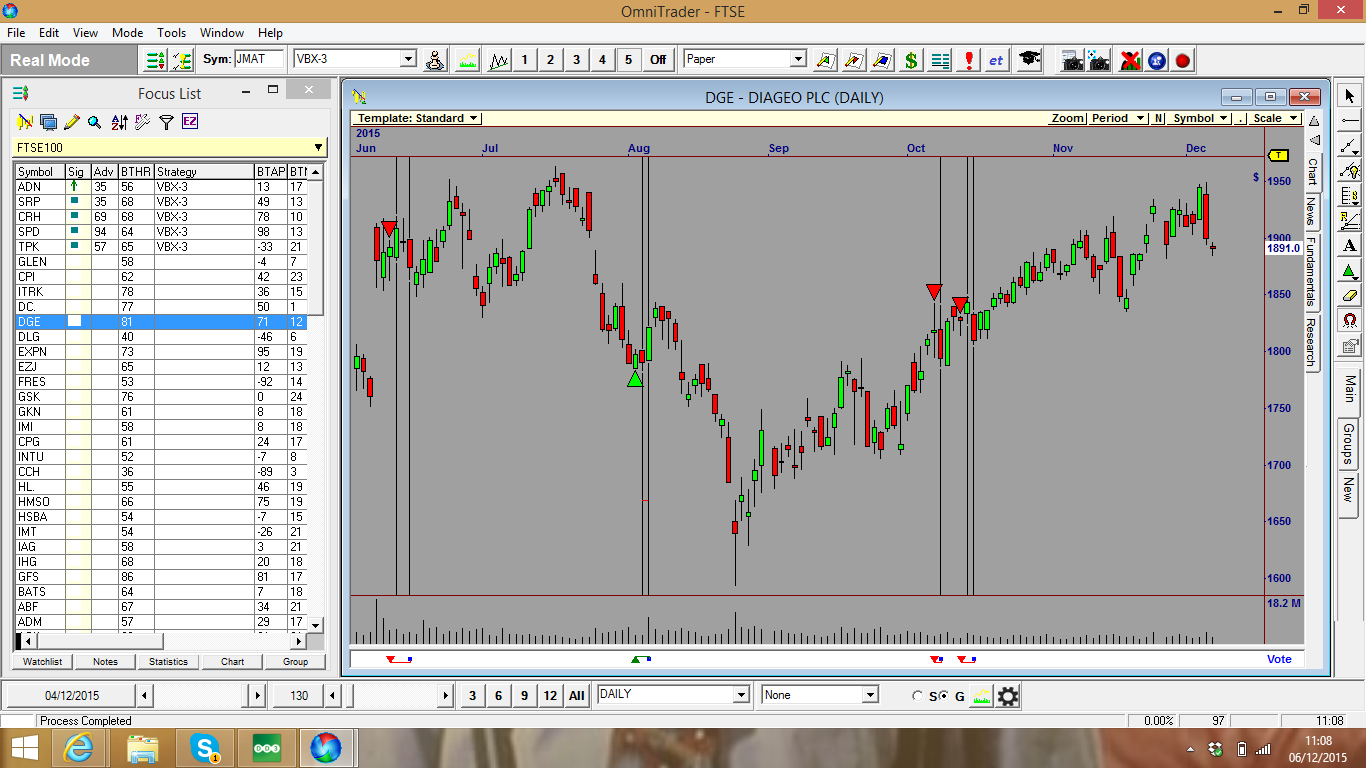
Task: Click the magnifier search icon in Focus List
Action: pyautogui.click(x=94, y=122)
